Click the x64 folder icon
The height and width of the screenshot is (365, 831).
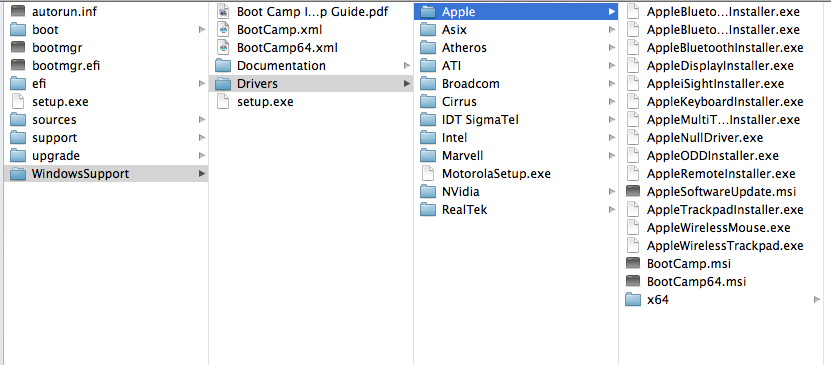coord(633,299)
